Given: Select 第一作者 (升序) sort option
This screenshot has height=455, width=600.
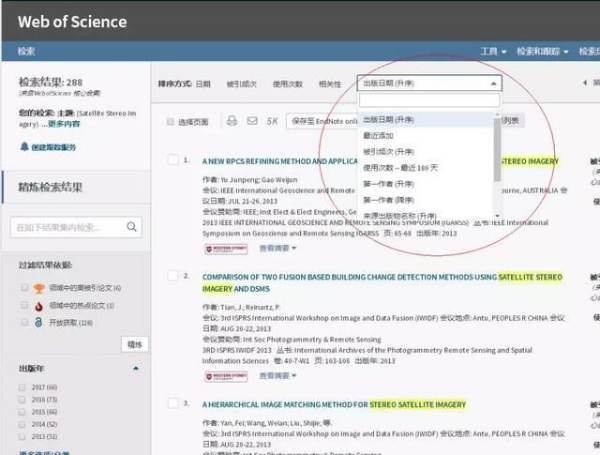Looking at the screenshot, I should point(426,184).
